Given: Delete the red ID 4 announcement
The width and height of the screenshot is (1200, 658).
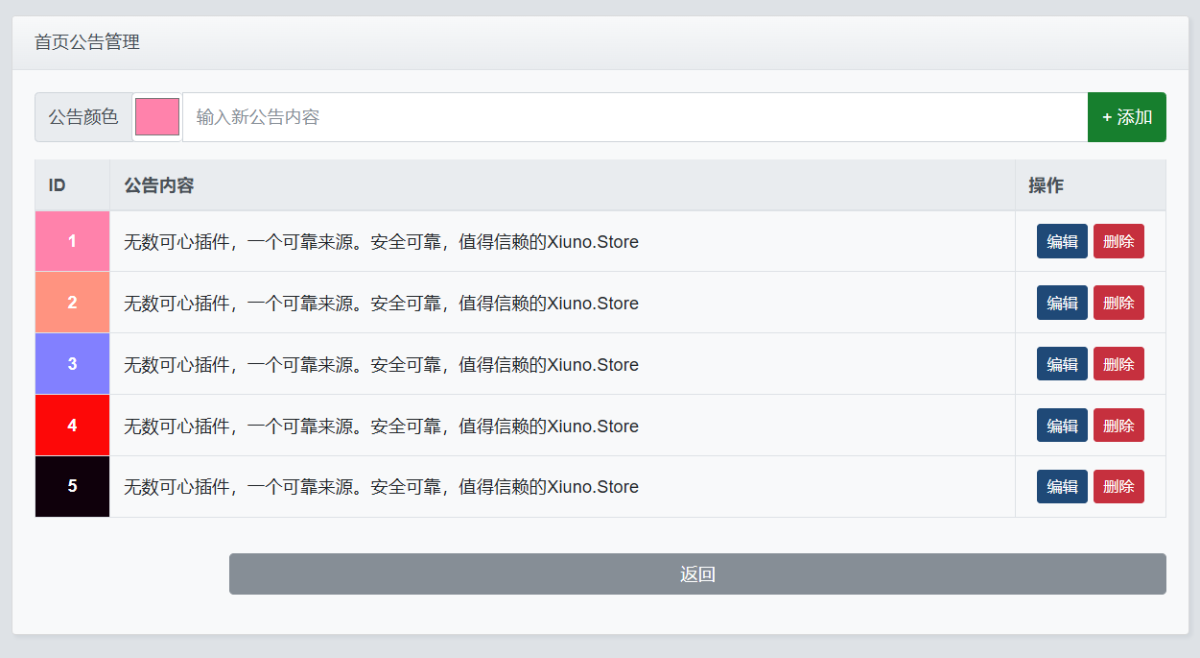Looking at the screenshot, I should click(x=1118, y=425).
